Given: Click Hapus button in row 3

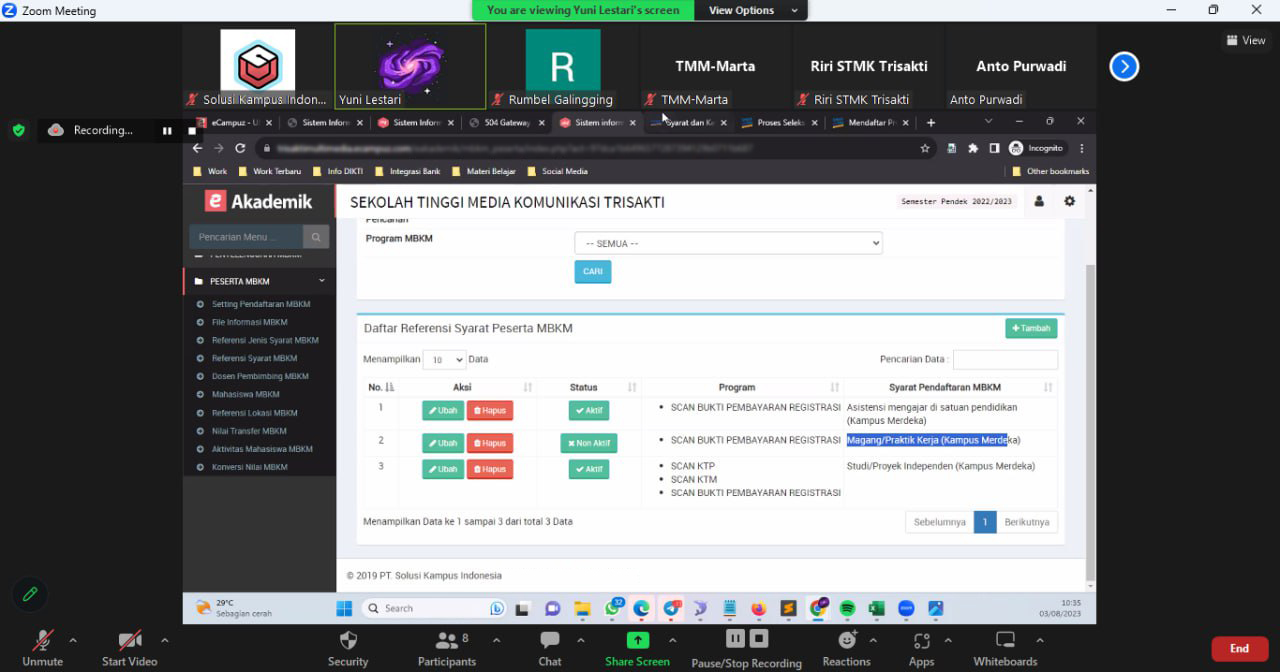Looking at the screenshot, I should tap(490, 469).
